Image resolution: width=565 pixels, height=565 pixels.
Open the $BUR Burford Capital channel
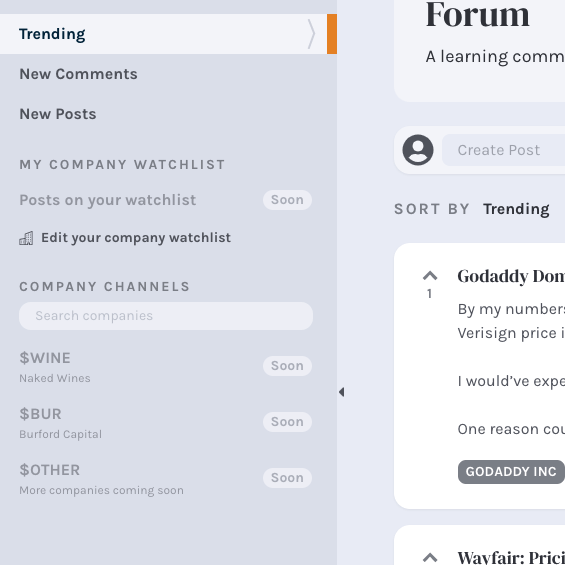pyautogui.click(x=166, y=422)
